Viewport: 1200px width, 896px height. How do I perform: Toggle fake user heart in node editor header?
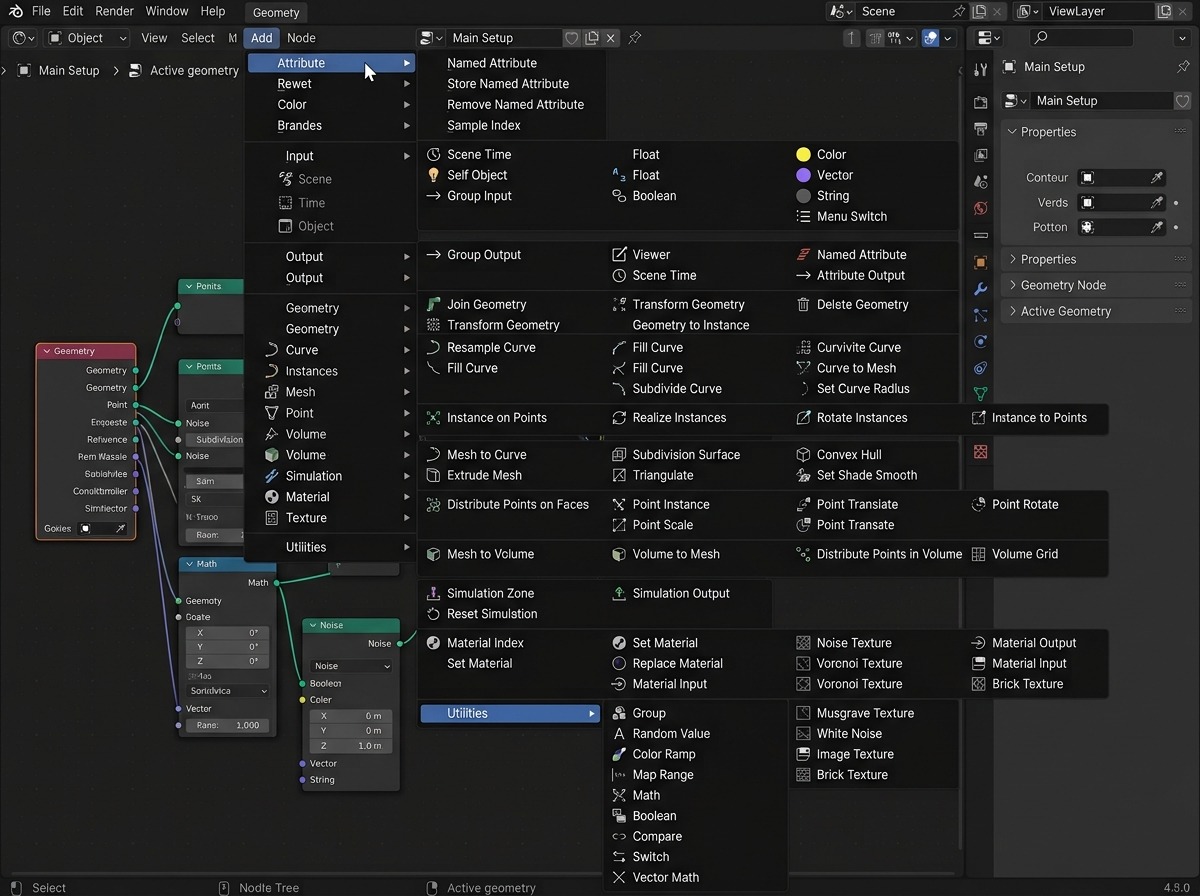[572, 38]
